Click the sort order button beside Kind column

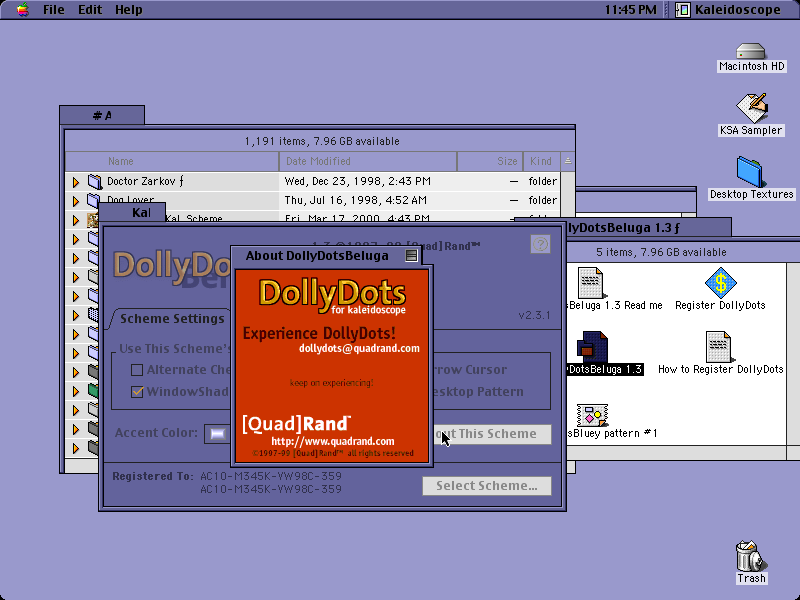(567, 161)
